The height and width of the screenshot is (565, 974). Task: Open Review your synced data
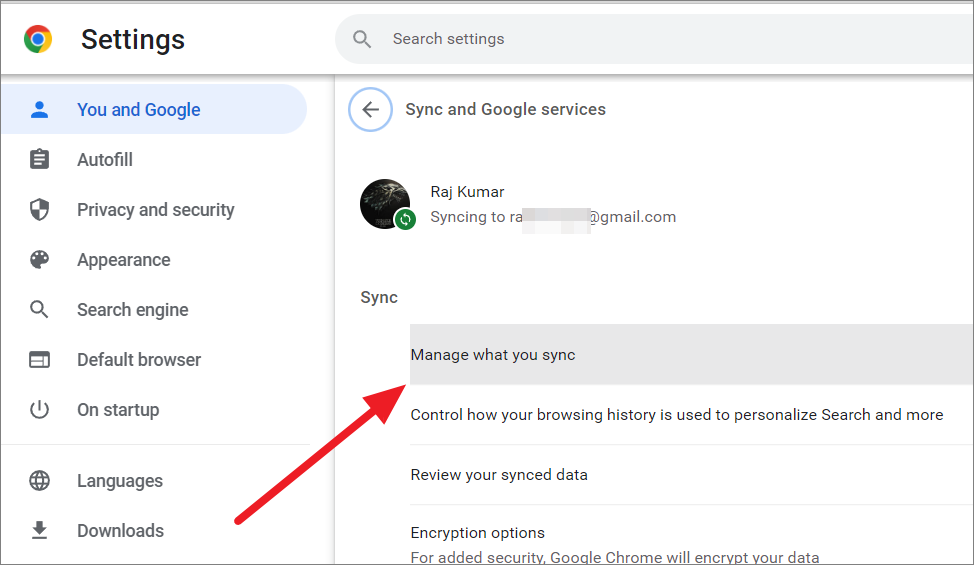[x=691, y=475]
